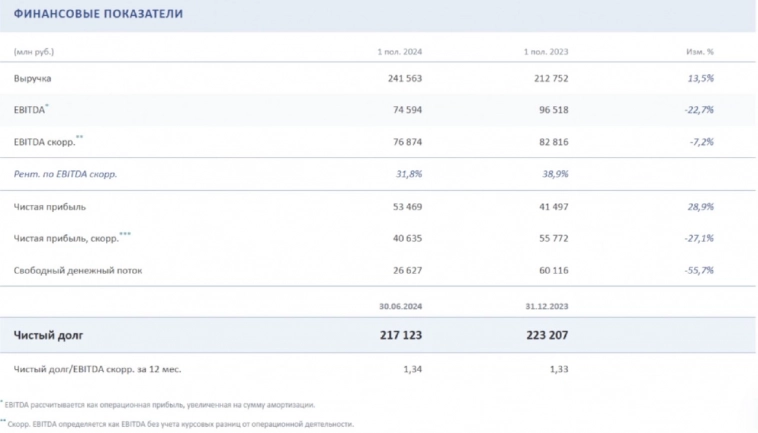Click net profit value 53 469

pos(404,207)
